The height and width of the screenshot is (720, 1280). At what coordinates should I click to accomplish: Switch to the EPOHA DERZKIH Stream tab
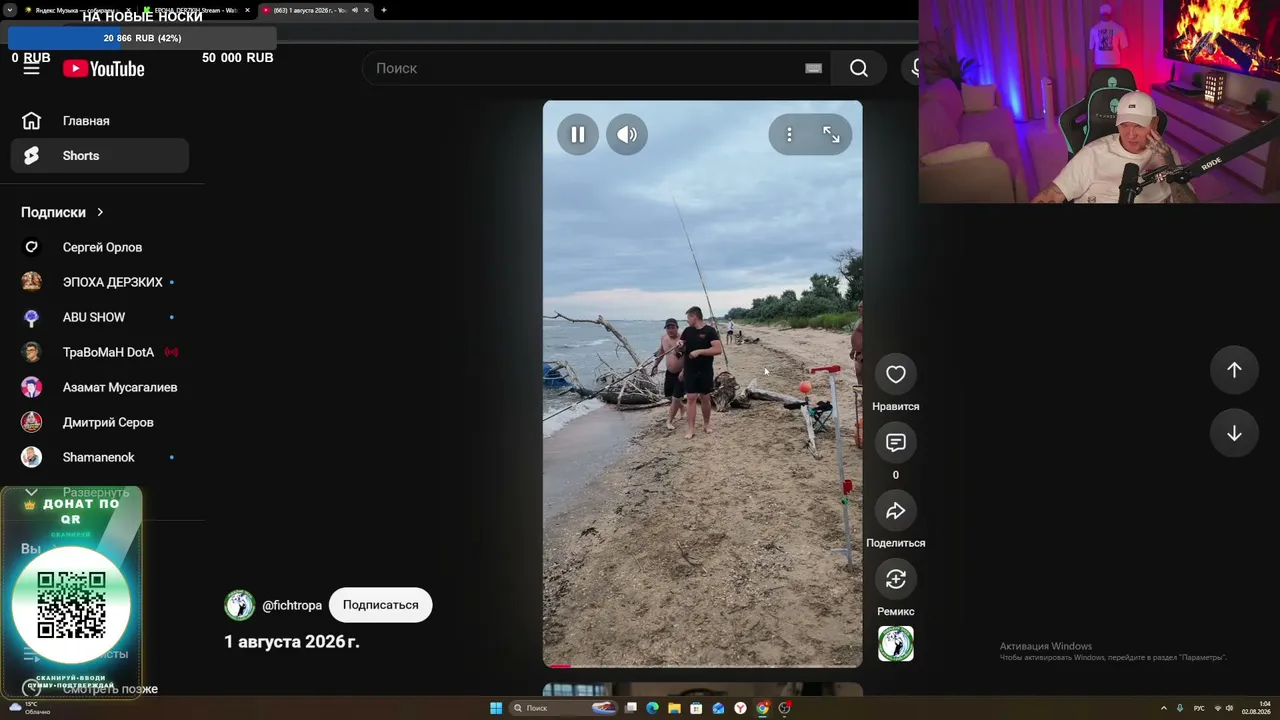pyautogui.click(x=194, y=10)
